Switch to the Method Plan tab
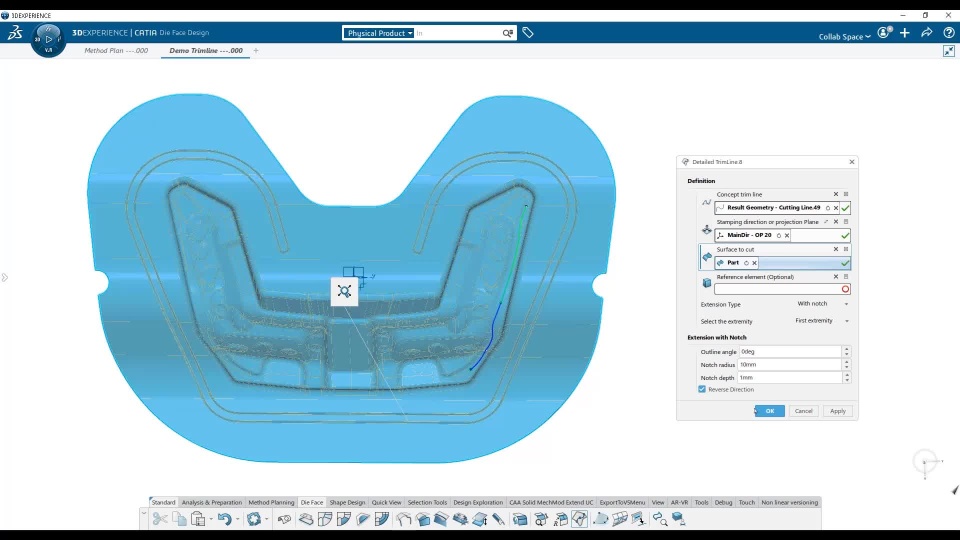The image size is (960, 540). (x=116, y=51)
